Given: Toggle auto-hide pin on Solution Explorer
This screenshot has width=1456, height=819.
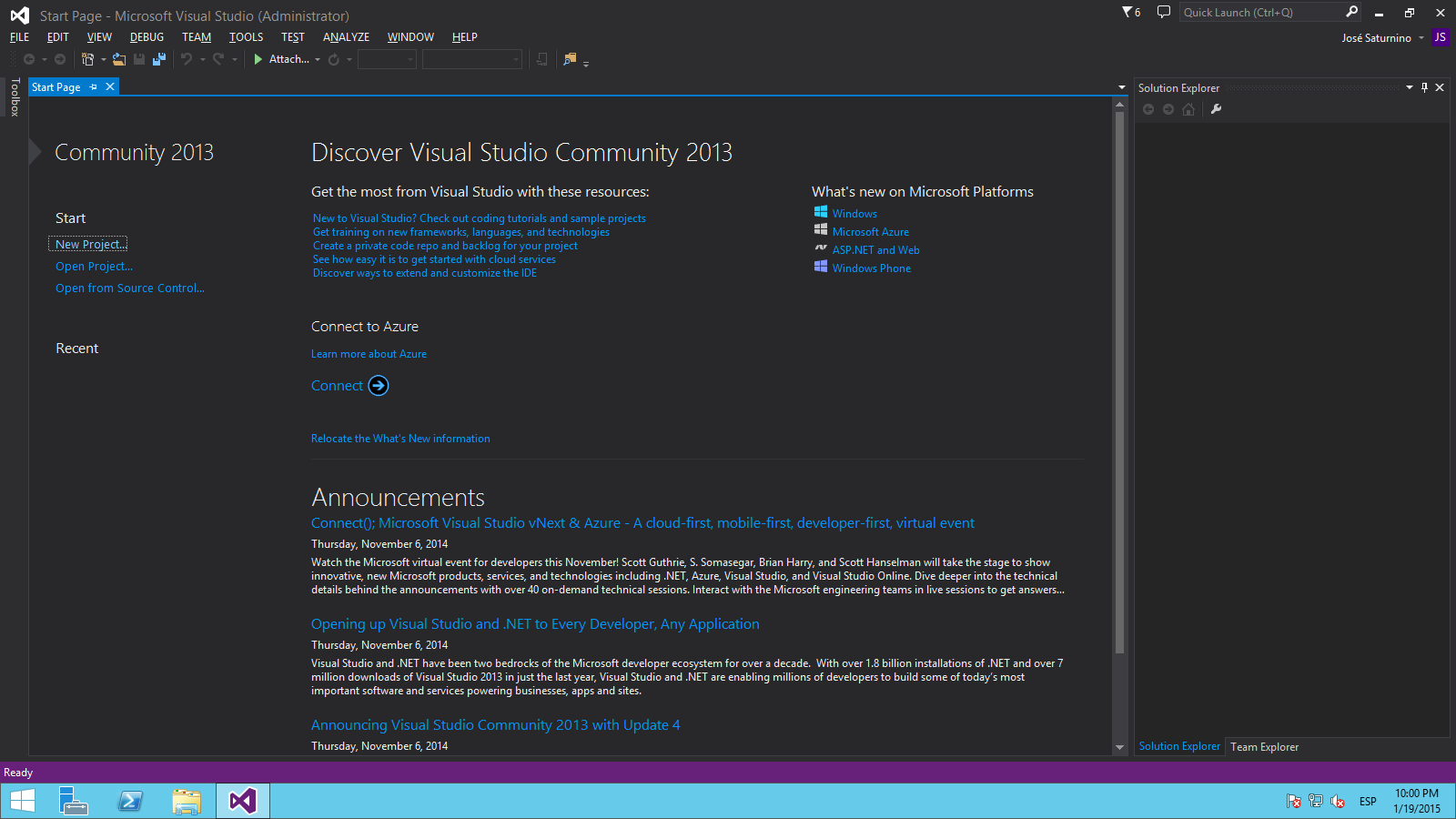Looking at the screenshot, I should pyautogui.click(x=1424, y=87).
